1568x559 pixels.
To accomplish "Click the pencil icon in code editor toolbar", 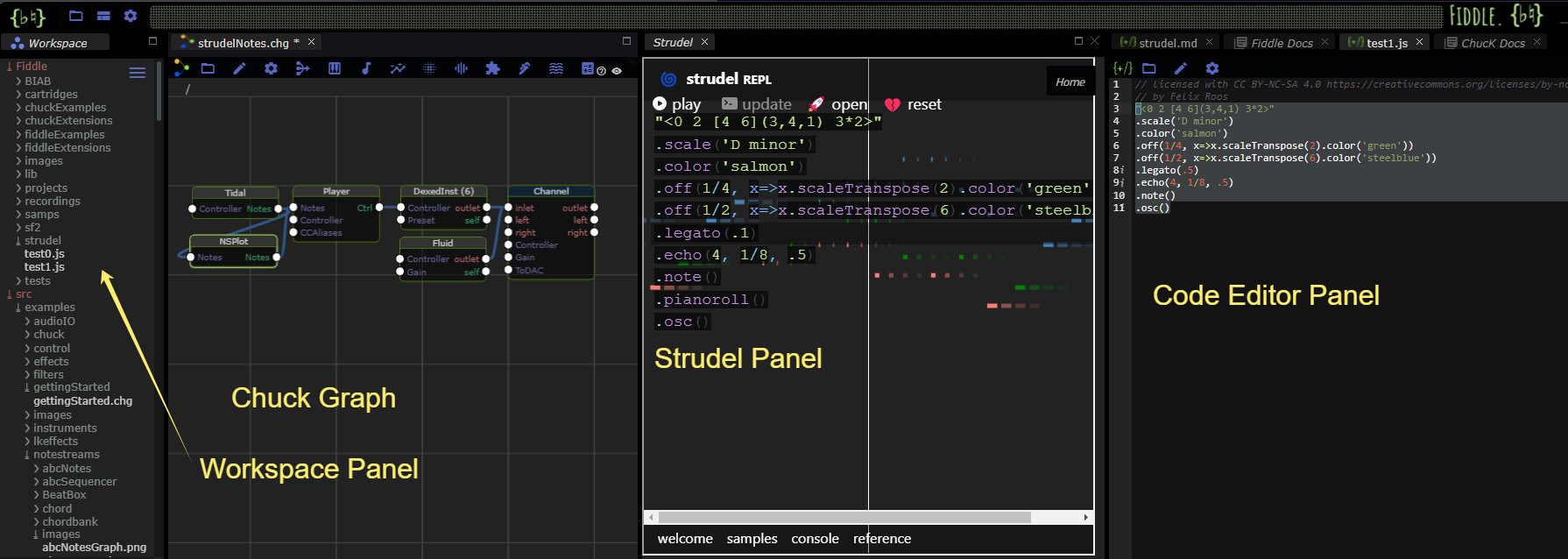I will 1181,68.
